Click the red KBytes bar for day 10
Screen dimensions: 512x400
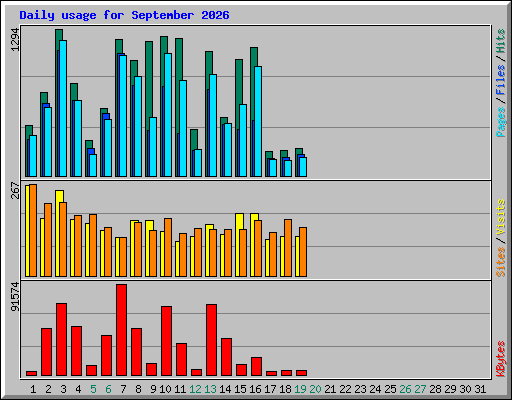[x=166, y=341]
